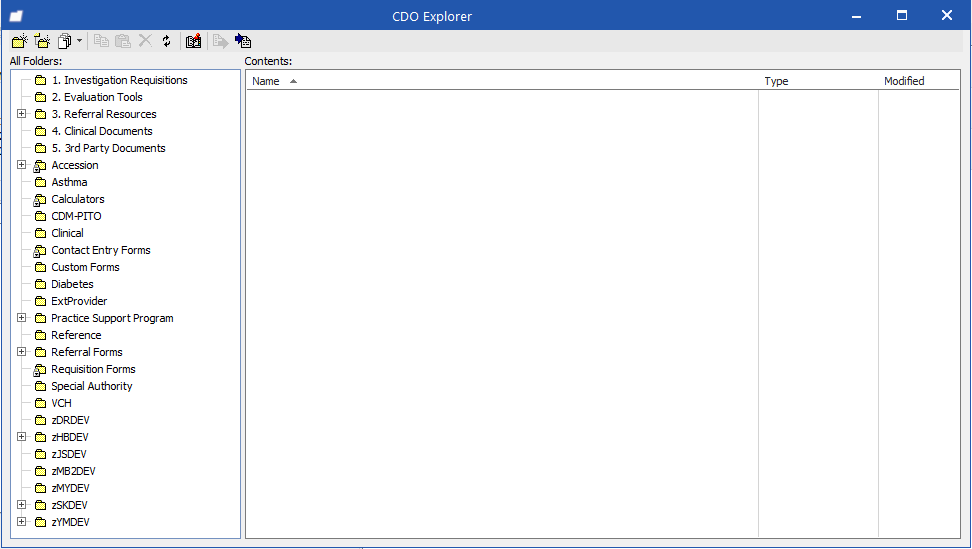
Task: Click the Calculators shared folder icon
Action: coord(40,200)
